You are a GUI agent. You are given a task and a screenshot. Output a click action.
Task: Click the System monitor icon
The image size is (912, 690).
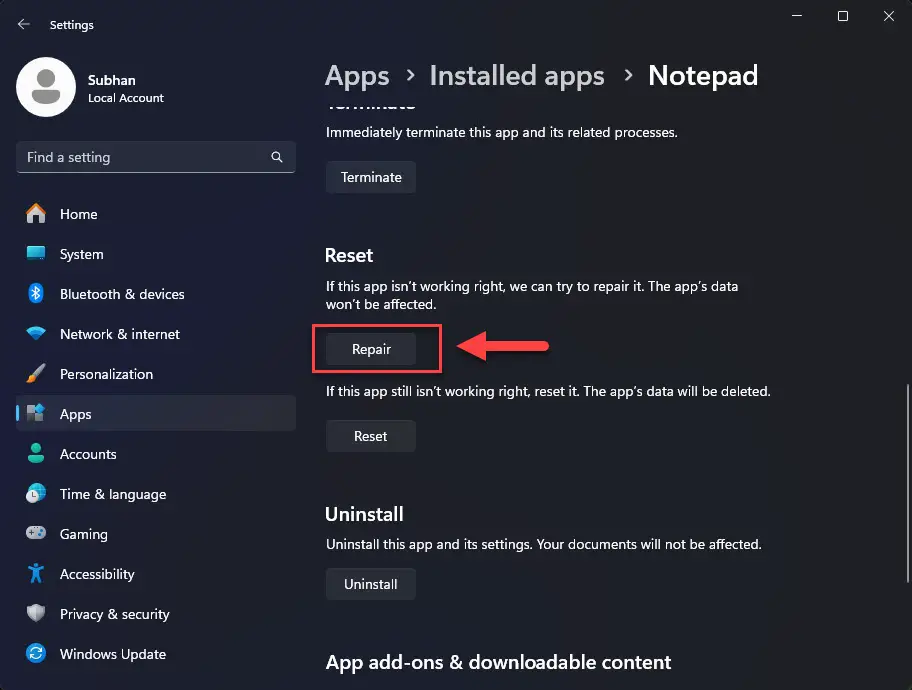36,254
